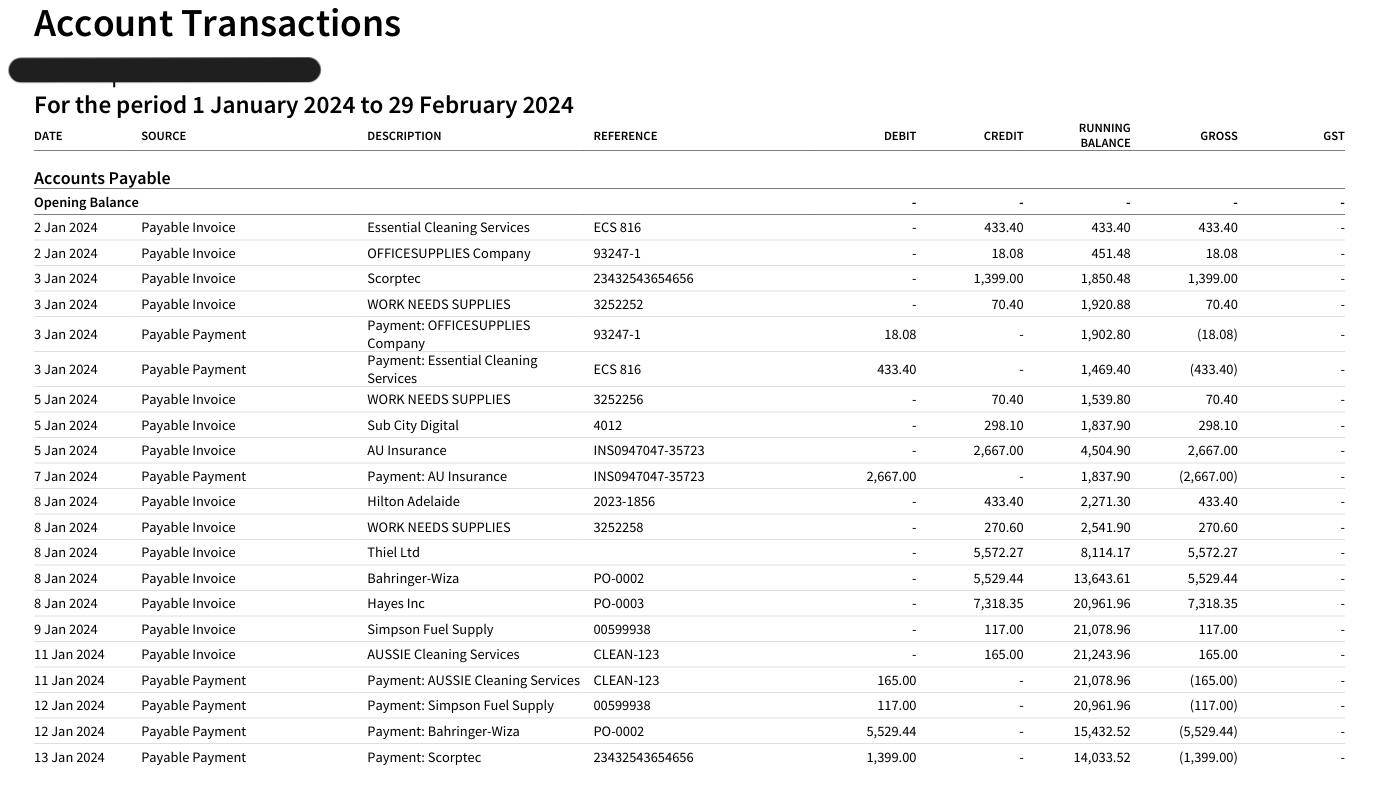Click Payment: OFFICESUPPLIES Company description
The height and width of the screenshot is (801, 1377).
[449, 334]
